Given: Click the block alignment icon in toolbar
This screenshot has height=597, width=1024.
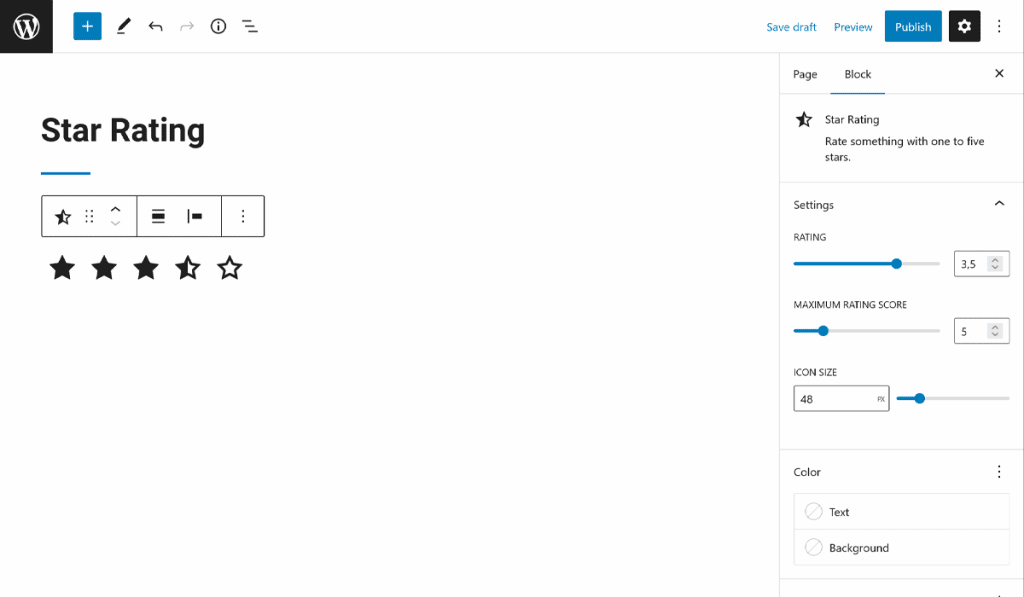Looking at the screenshot, I should [x=158, y=216].
